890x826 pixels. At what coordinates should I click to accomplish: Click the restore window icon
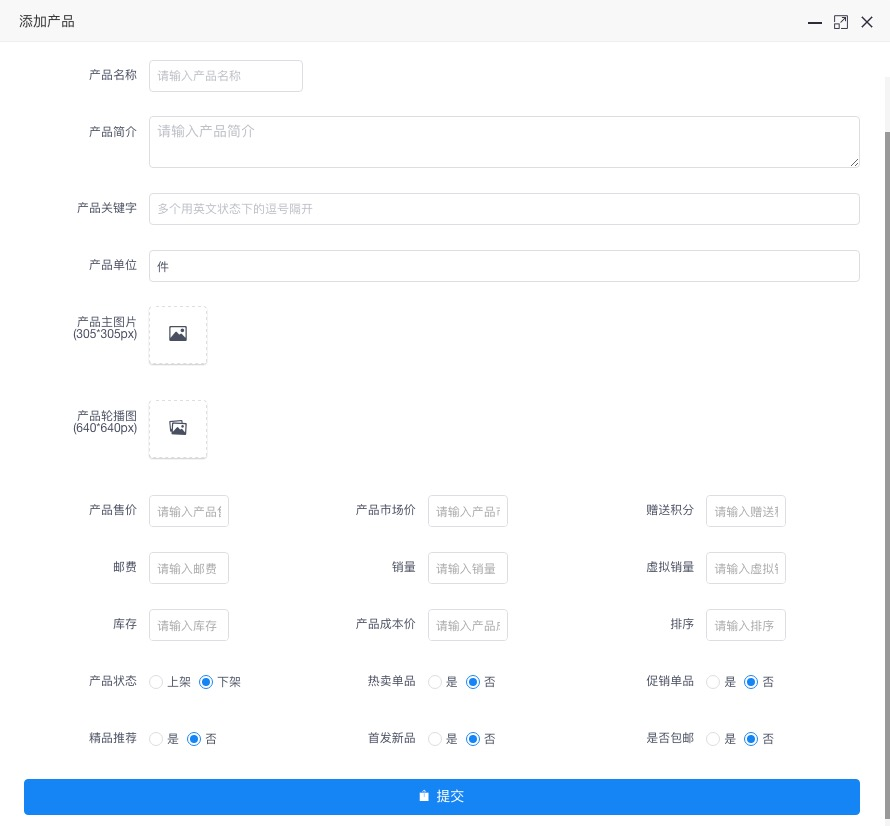841,21
